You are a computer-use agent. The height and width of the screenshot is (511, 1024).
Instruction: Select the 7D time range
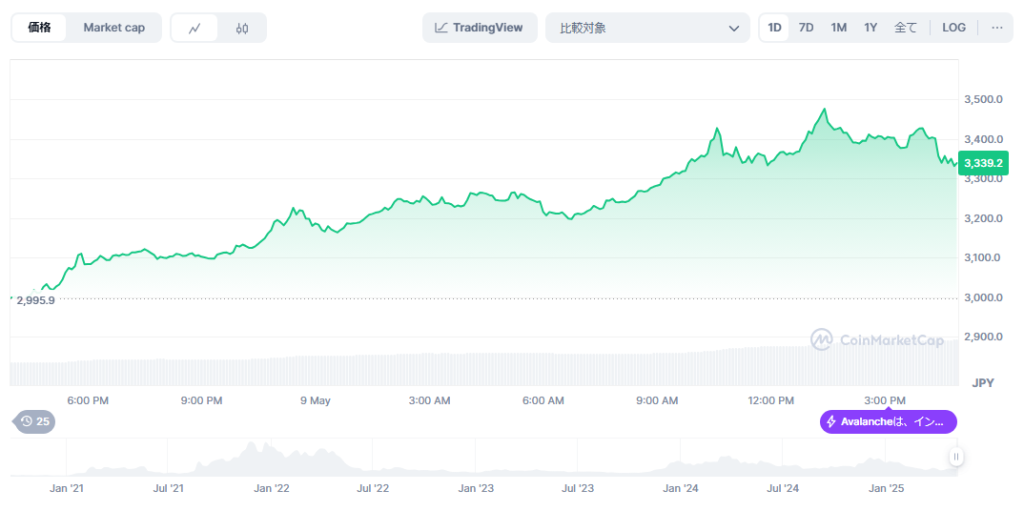(806, 28)
